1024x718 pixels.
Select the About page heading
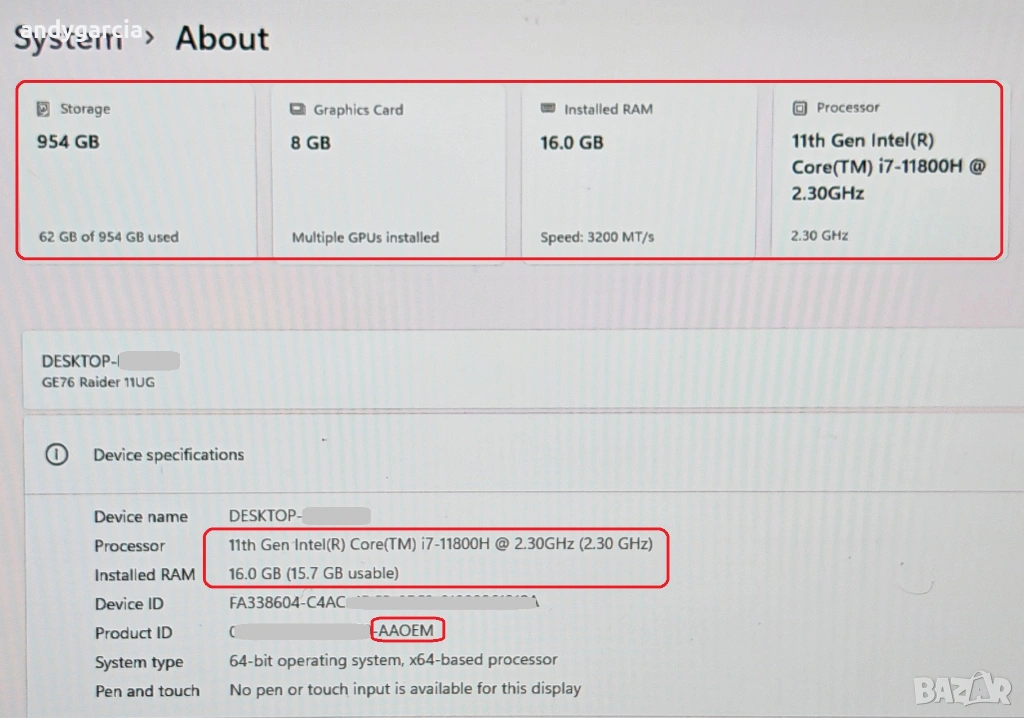click(222, 39)
